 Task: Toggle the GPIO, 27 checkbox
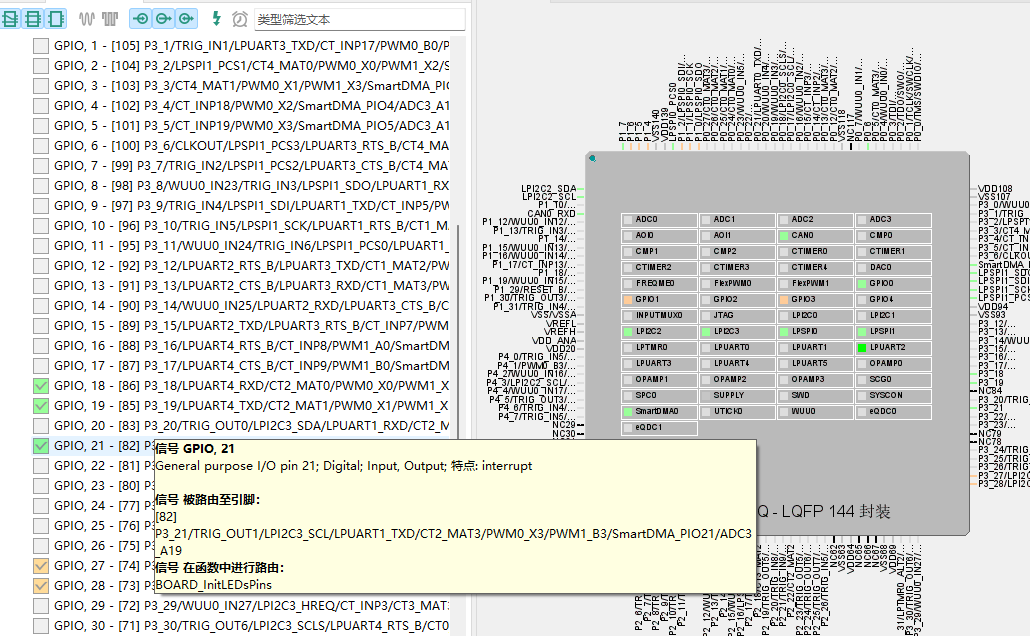tap(41, 566)
